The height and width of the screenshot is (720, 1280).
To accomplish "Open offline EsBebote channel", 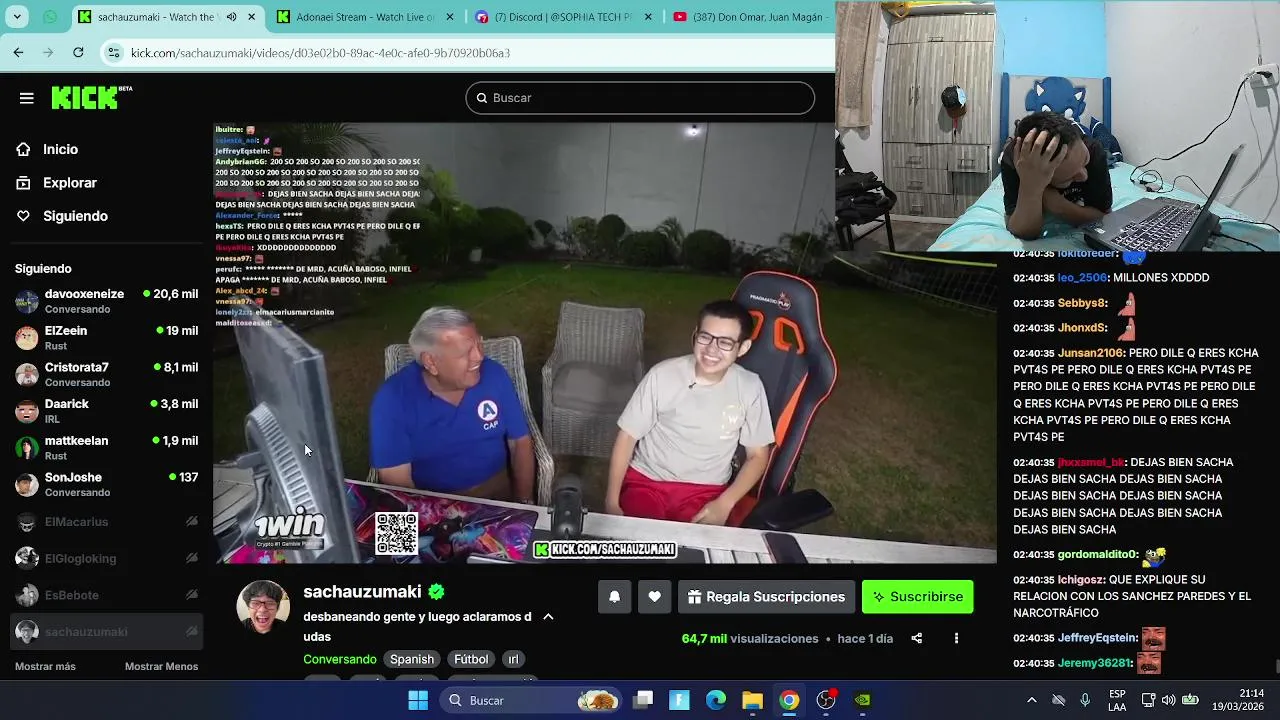I will coord(106,595).
